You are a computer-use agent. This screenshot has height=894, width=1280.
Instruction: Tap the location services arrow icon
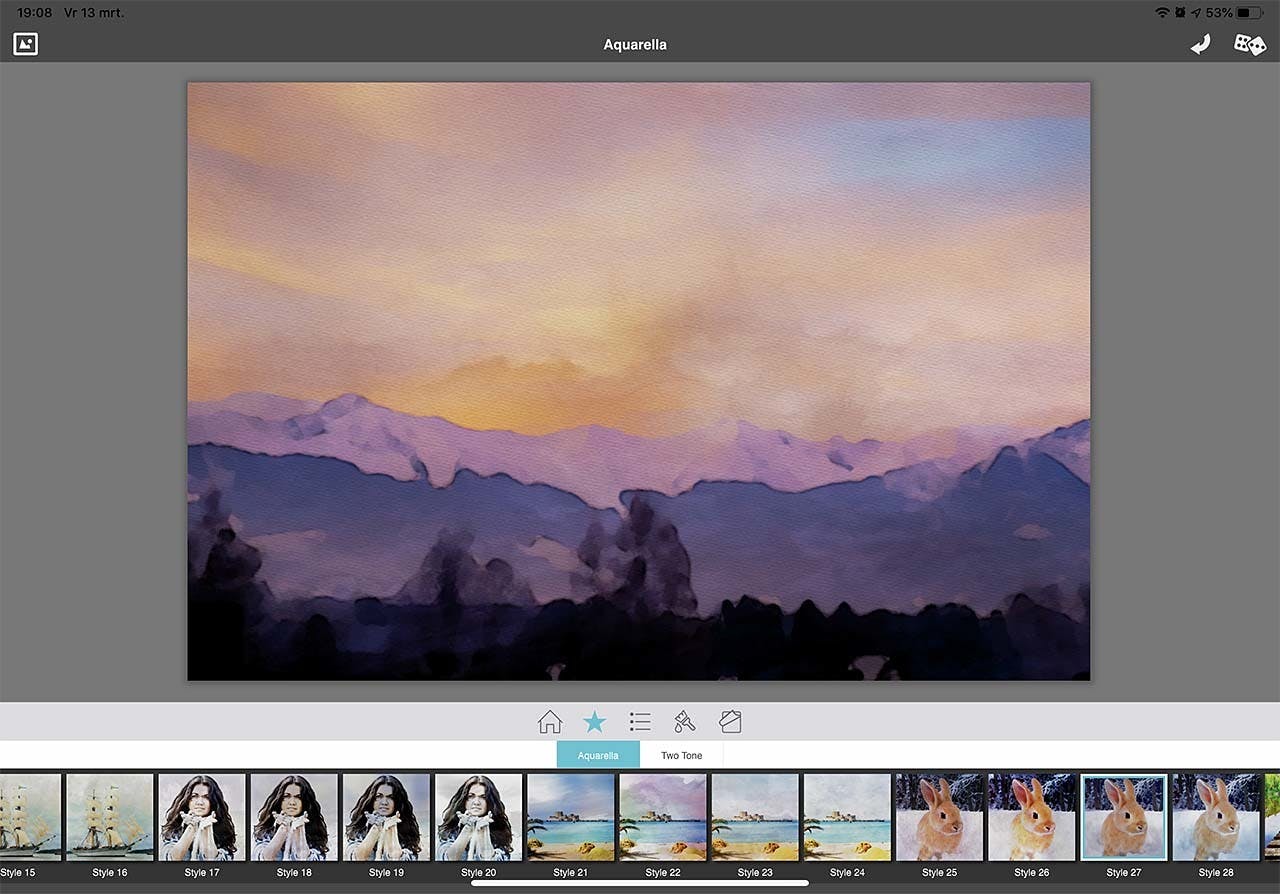(1196, 13)
